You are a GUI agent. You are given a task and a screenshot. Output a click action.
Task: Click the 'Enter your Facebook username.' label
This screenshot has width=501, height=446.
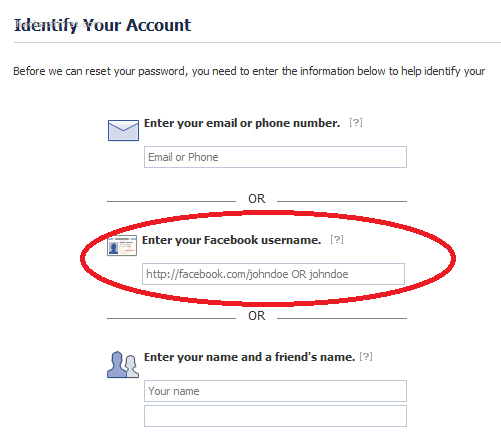[x=232, y=240]
